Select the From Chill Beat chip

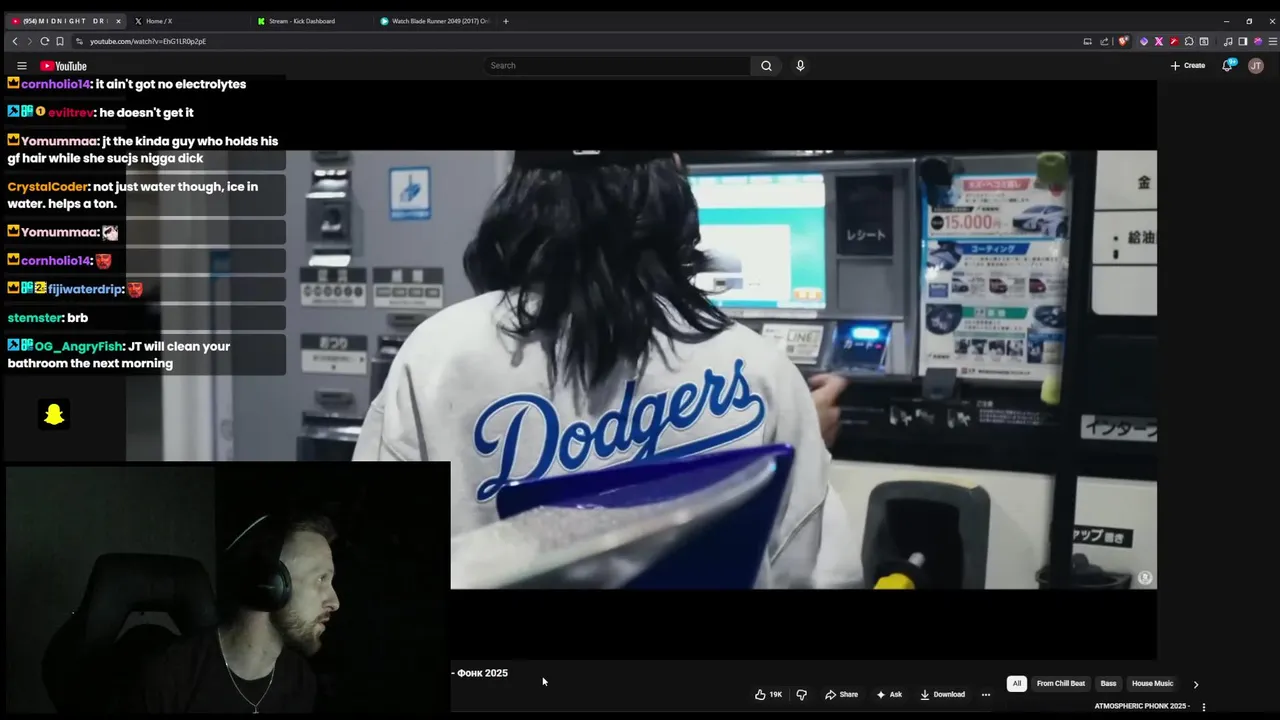[x=1061, y=684]
